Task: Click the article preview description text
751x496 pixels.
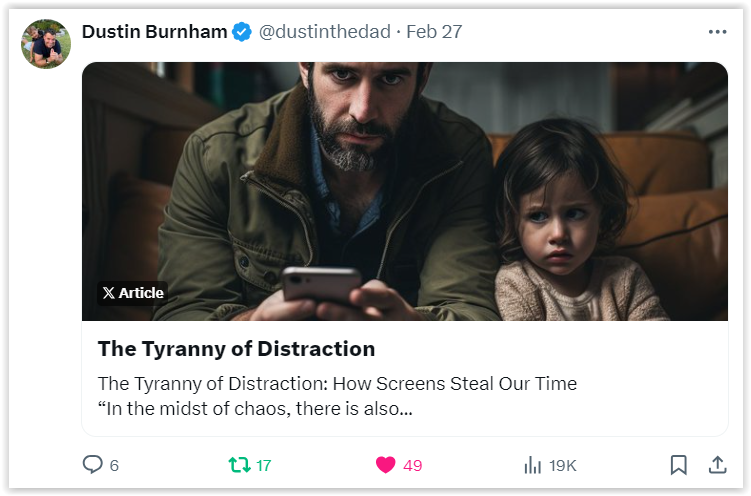Action: (x=337, y=396)
